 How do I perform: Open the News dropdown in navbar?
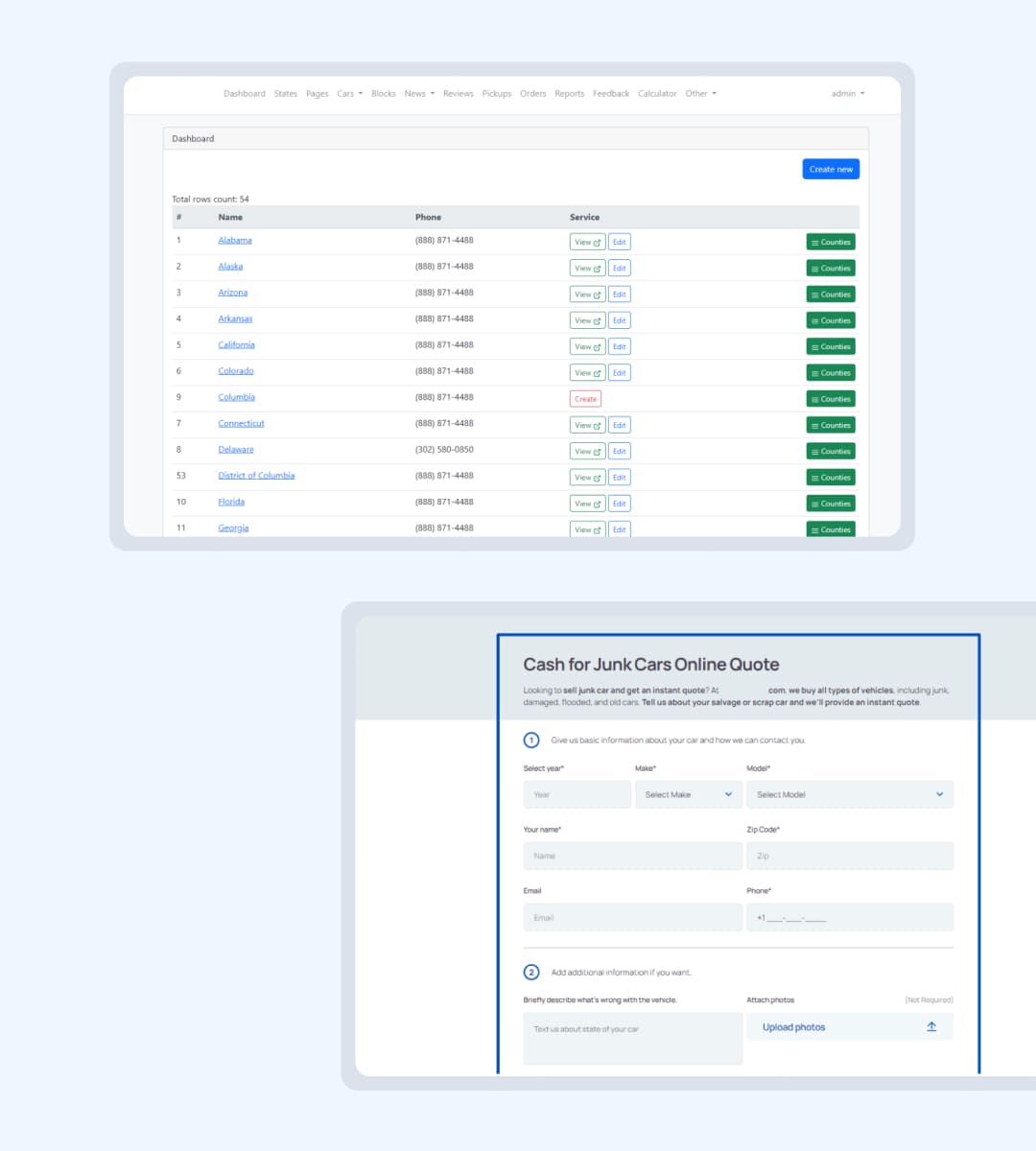[419, 94]
